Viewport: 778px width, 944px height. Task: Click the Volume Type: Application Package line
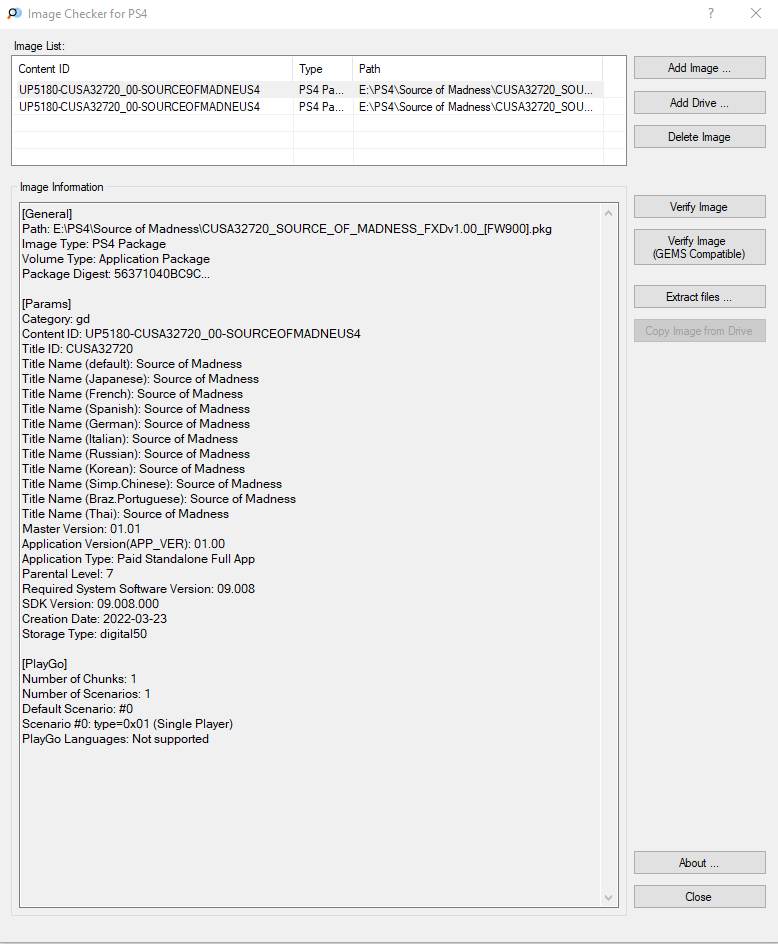116,259
